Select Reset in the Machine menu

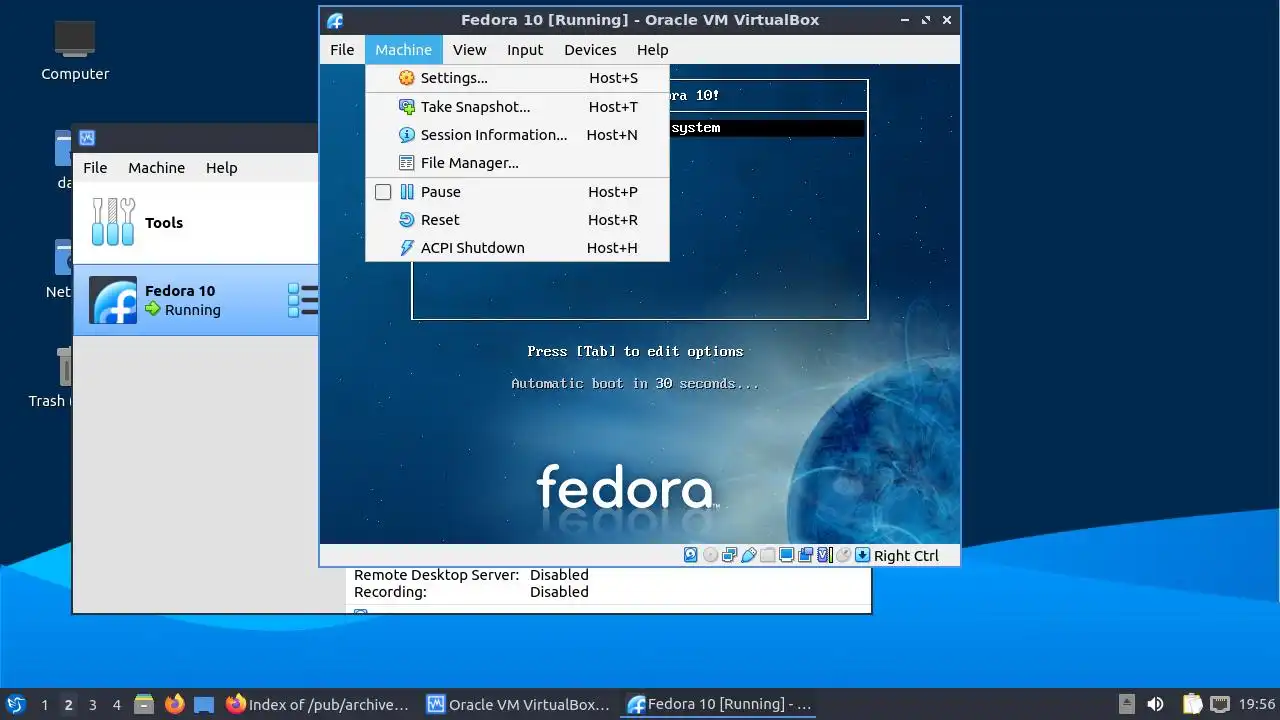(517, 220)
